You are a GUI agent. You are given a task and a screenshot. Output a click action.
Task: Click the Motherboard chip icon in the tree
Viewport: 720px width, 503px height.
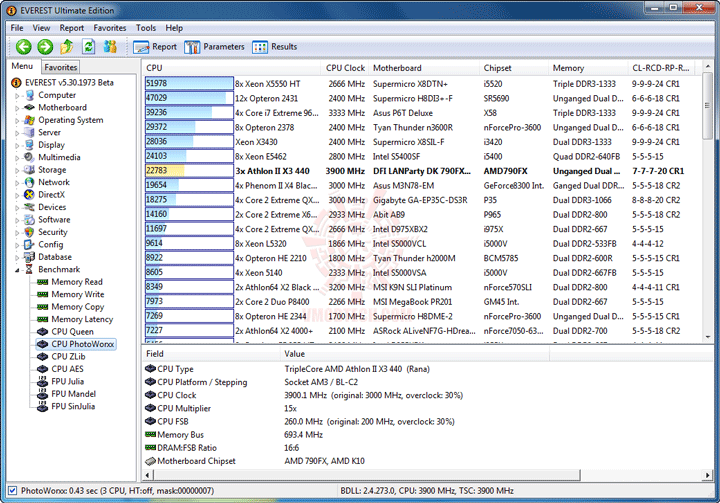point(29,107)
